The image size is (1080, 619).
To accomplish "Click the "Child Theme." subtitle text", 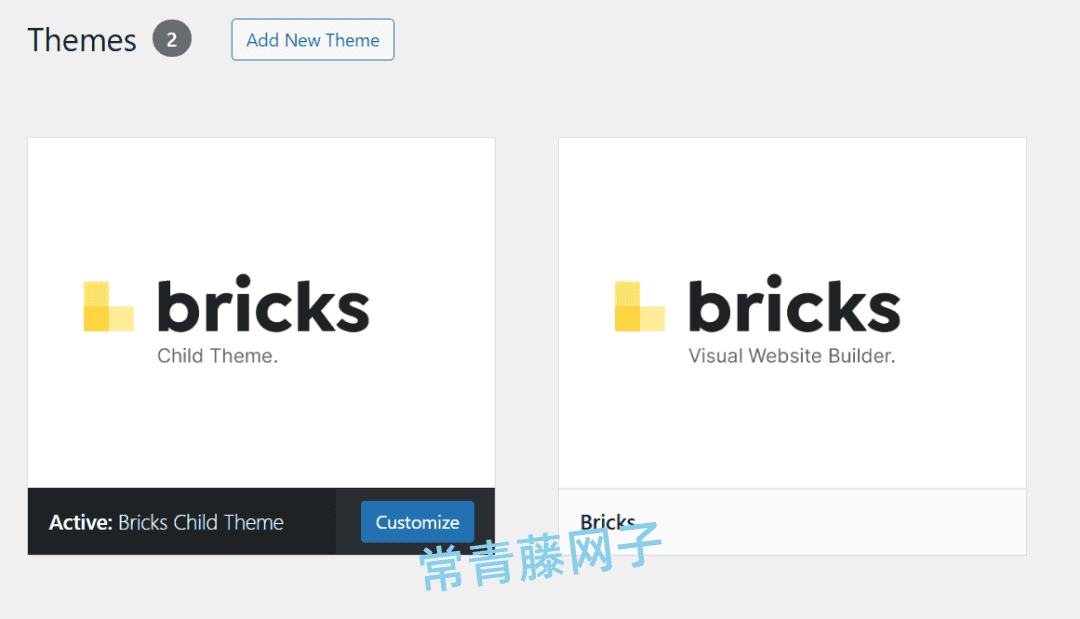I will point(217,356).
